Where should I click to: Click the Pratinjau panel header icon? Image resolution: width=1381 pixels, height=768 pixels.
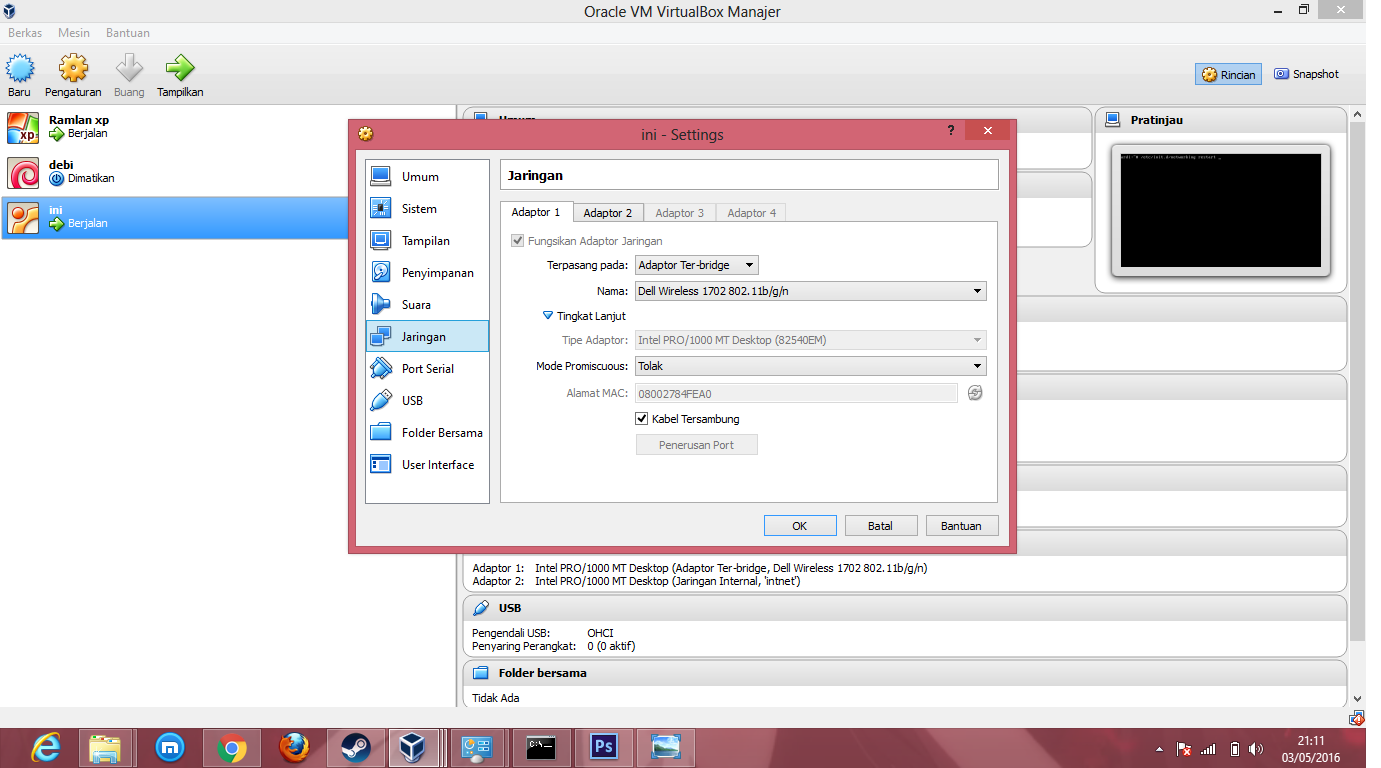click(x=1113, y=120)
